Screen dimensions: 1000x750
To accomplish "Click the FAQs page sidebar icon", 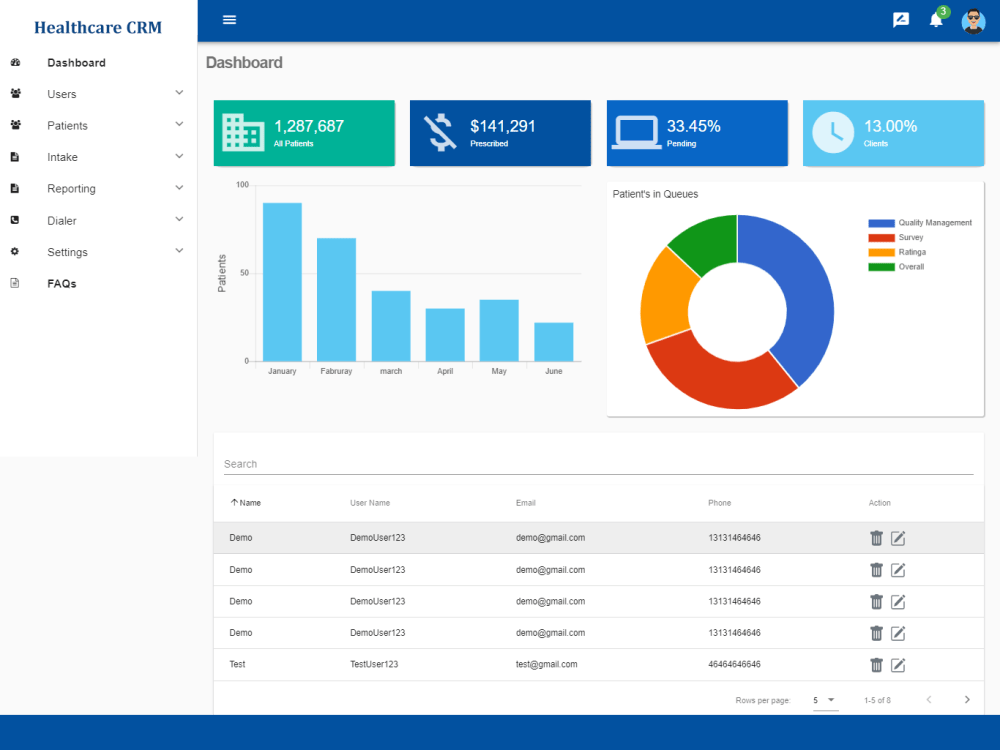I will pos(15,283).
